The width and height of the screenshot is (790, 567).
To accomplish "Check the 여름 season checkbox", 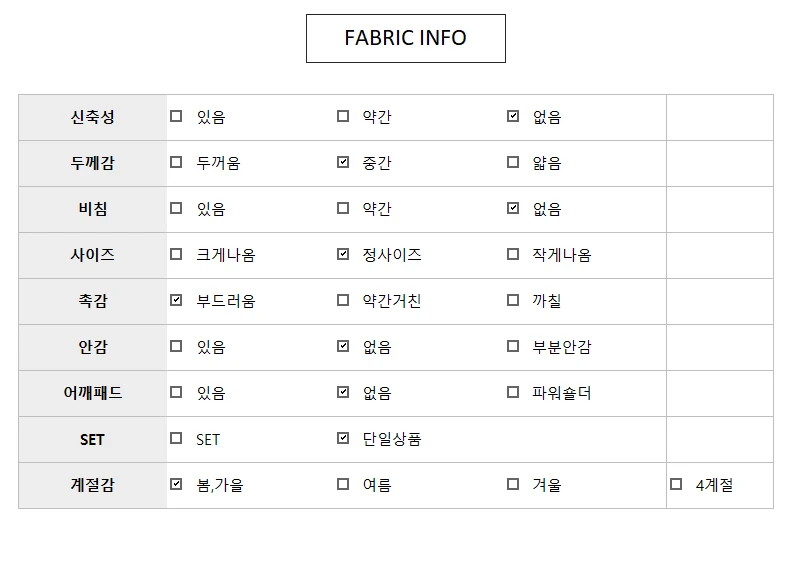I will coord(343,484).
